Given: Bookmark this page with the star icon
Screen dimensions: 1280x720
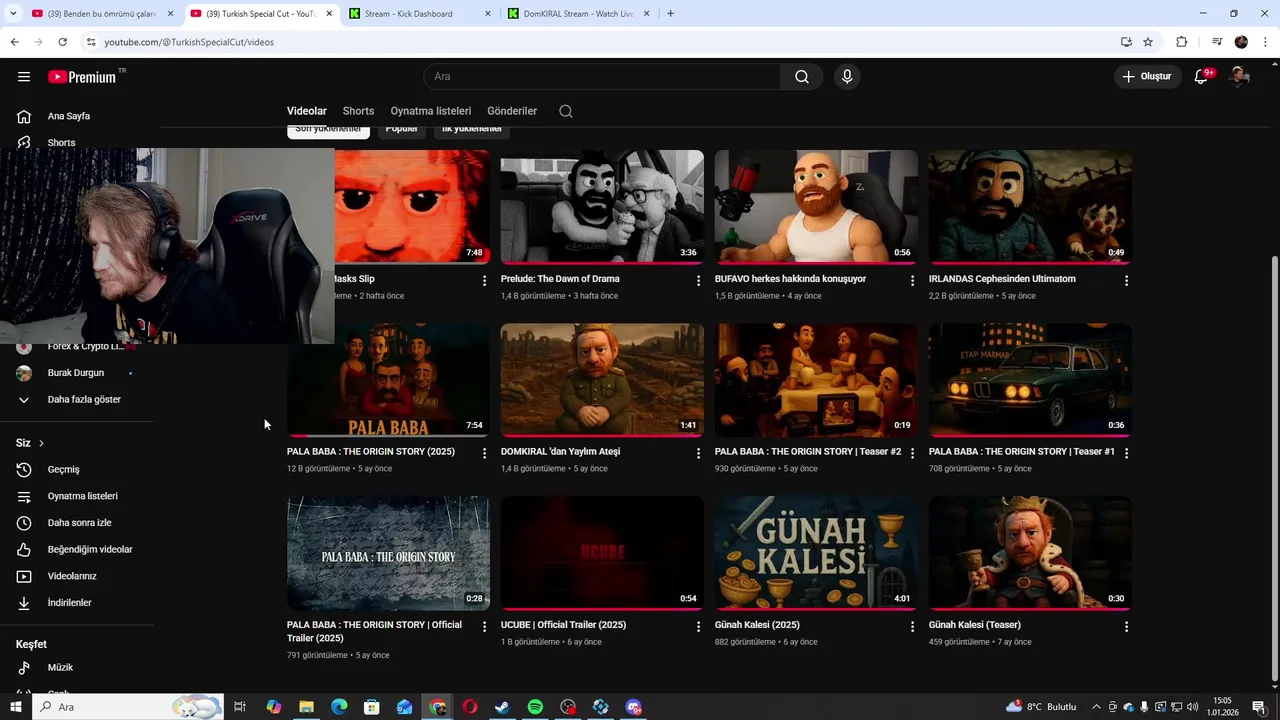Looking at the screenshot, I should tap(1148, 42).
